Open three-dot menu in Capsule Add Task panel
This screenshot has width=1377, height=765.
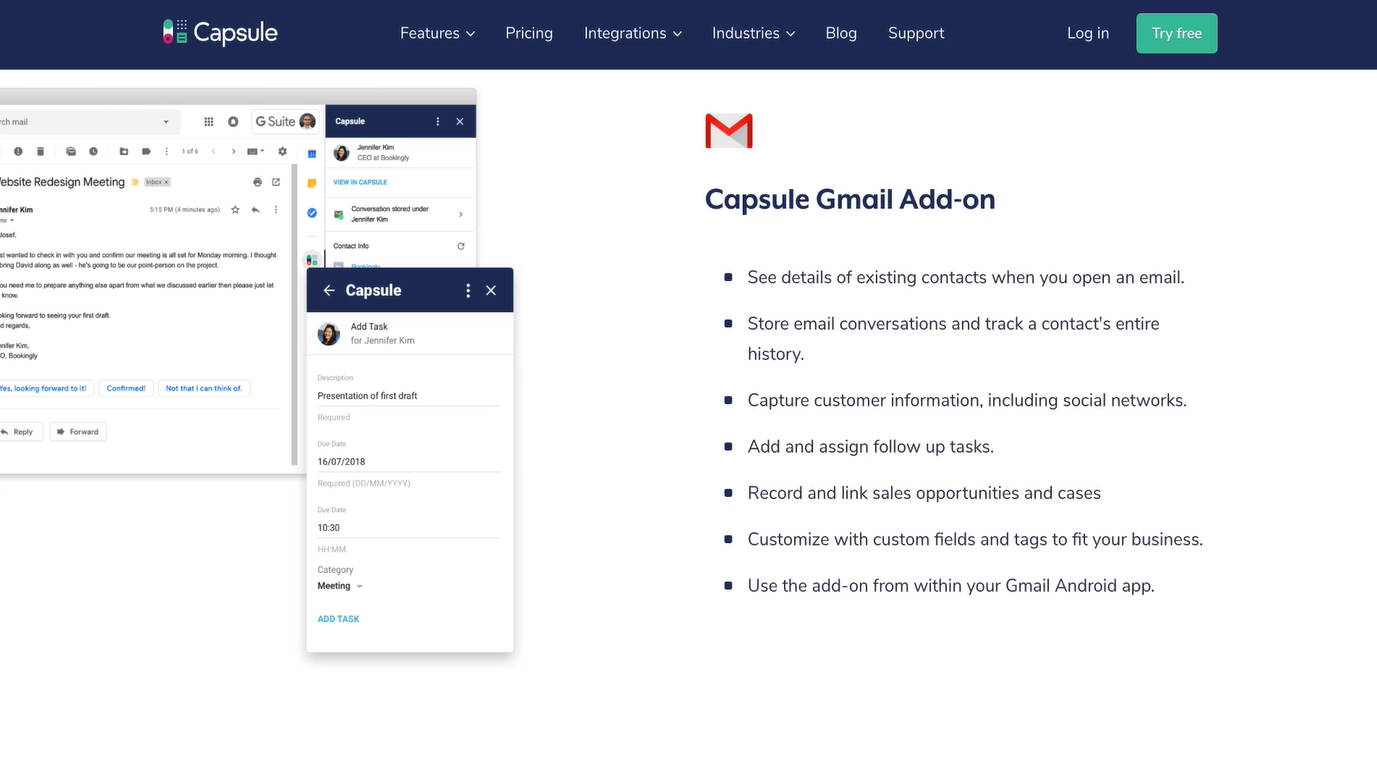tap(468, 290)
